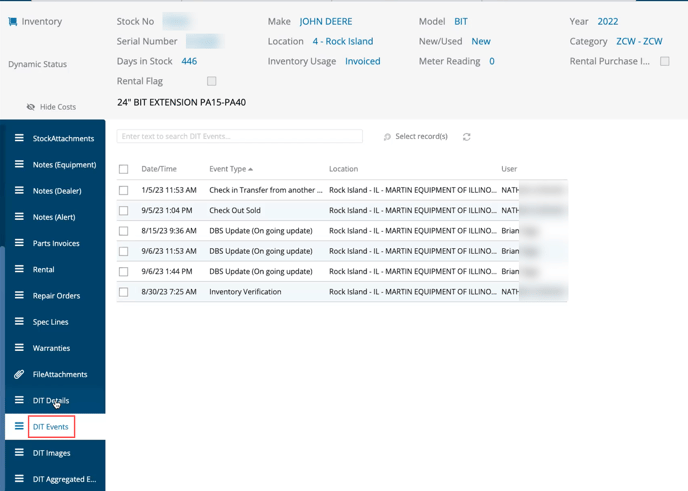This screenshot has width=688, height=491.
Task: Open the Select record(s) search option
Action: [416, 137]
